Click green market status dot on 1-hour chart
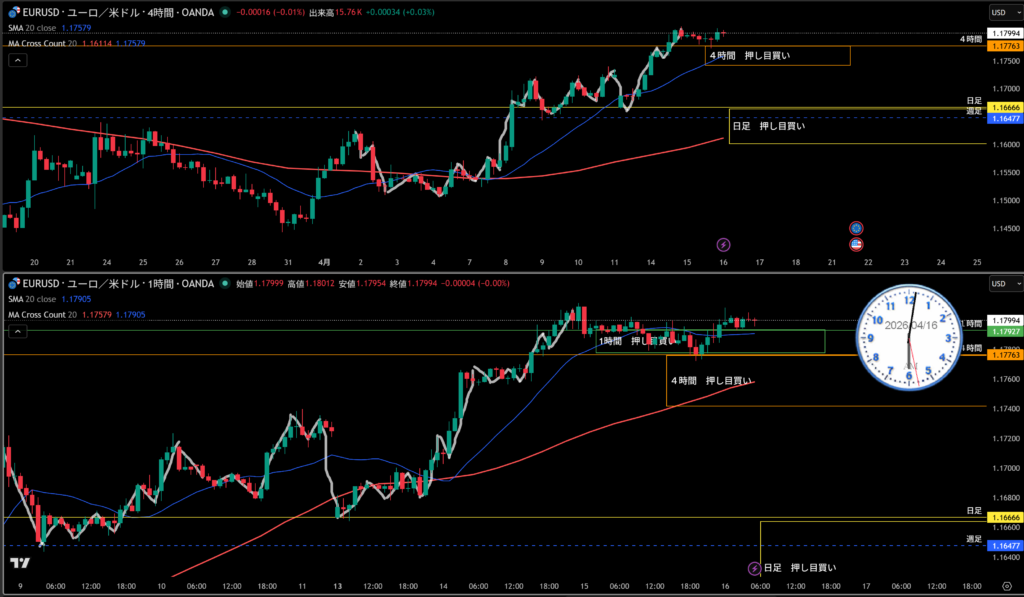The image size is (1024, 597). [x=224, y=284]
